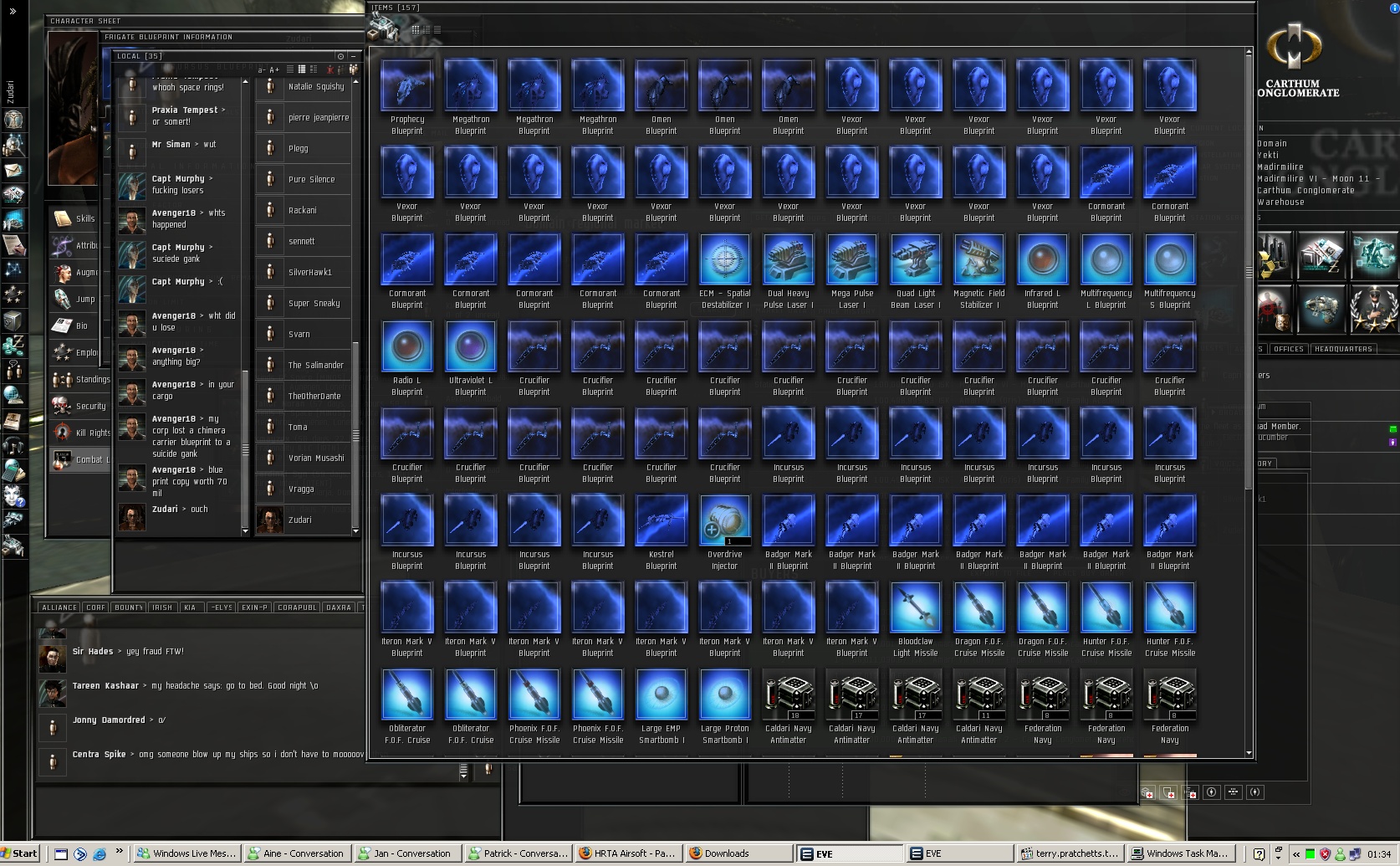The image size is (1400, 866).
Task: Switch to Windows Live Messenger taskbar button
Action: [x=187, y=853]
